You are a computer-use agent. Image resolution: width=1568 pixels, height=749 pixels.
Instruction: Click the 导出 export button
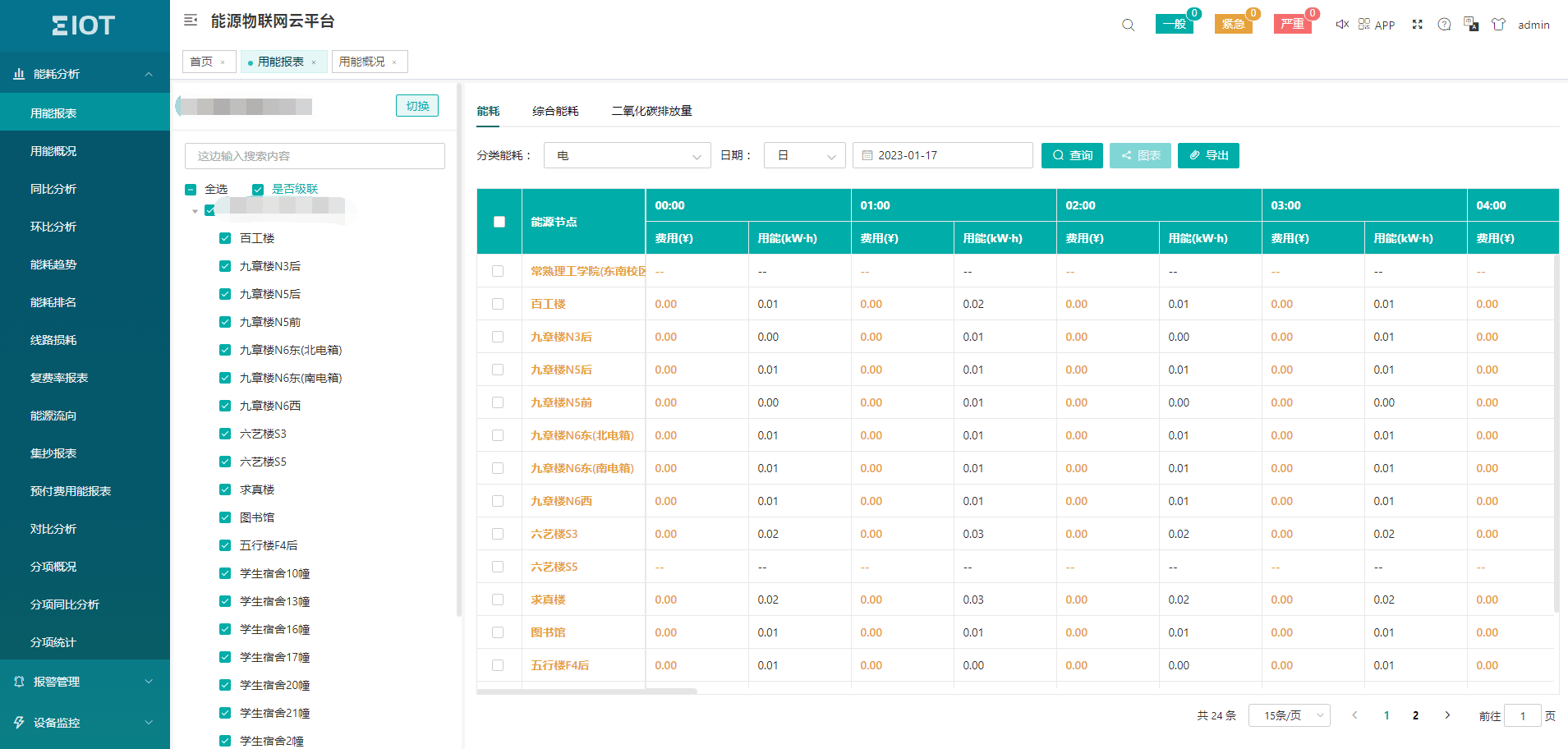point(1208,155)
